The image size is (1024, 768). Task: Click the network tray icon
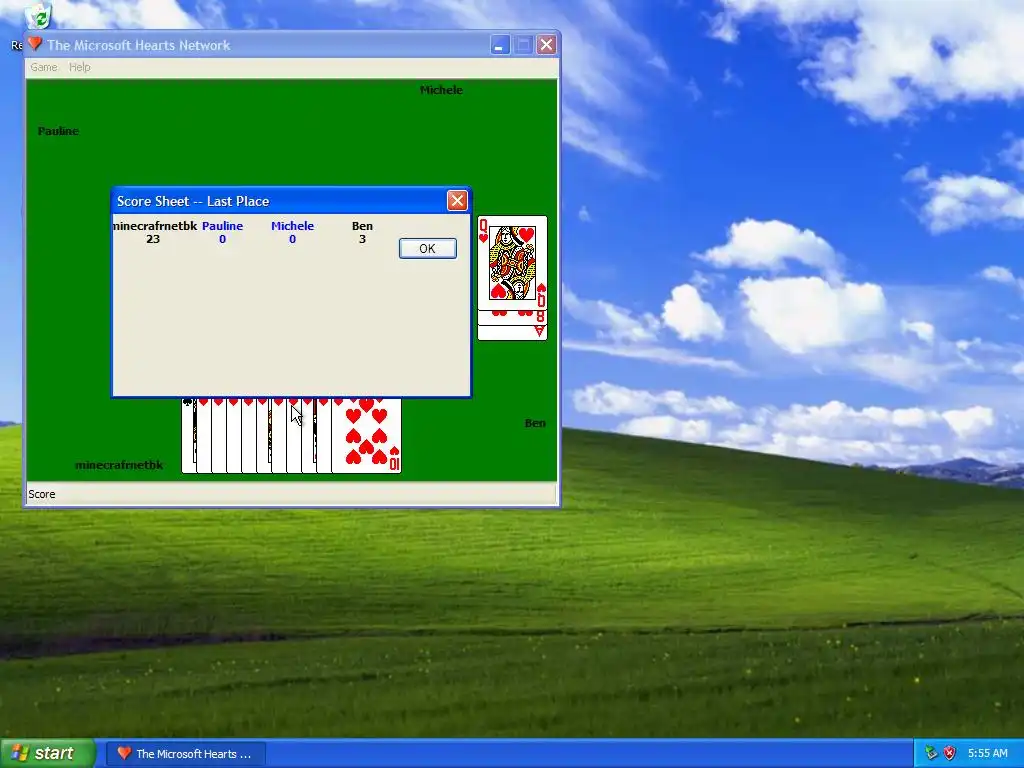931,753
